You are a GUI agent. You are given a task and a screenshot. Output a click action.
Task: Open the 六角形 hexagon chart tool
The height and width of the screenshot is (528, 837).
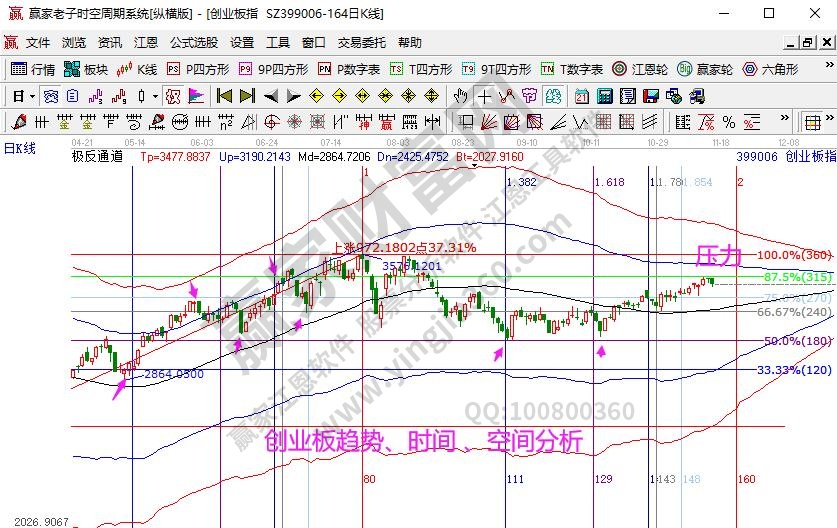click(769, 69)
